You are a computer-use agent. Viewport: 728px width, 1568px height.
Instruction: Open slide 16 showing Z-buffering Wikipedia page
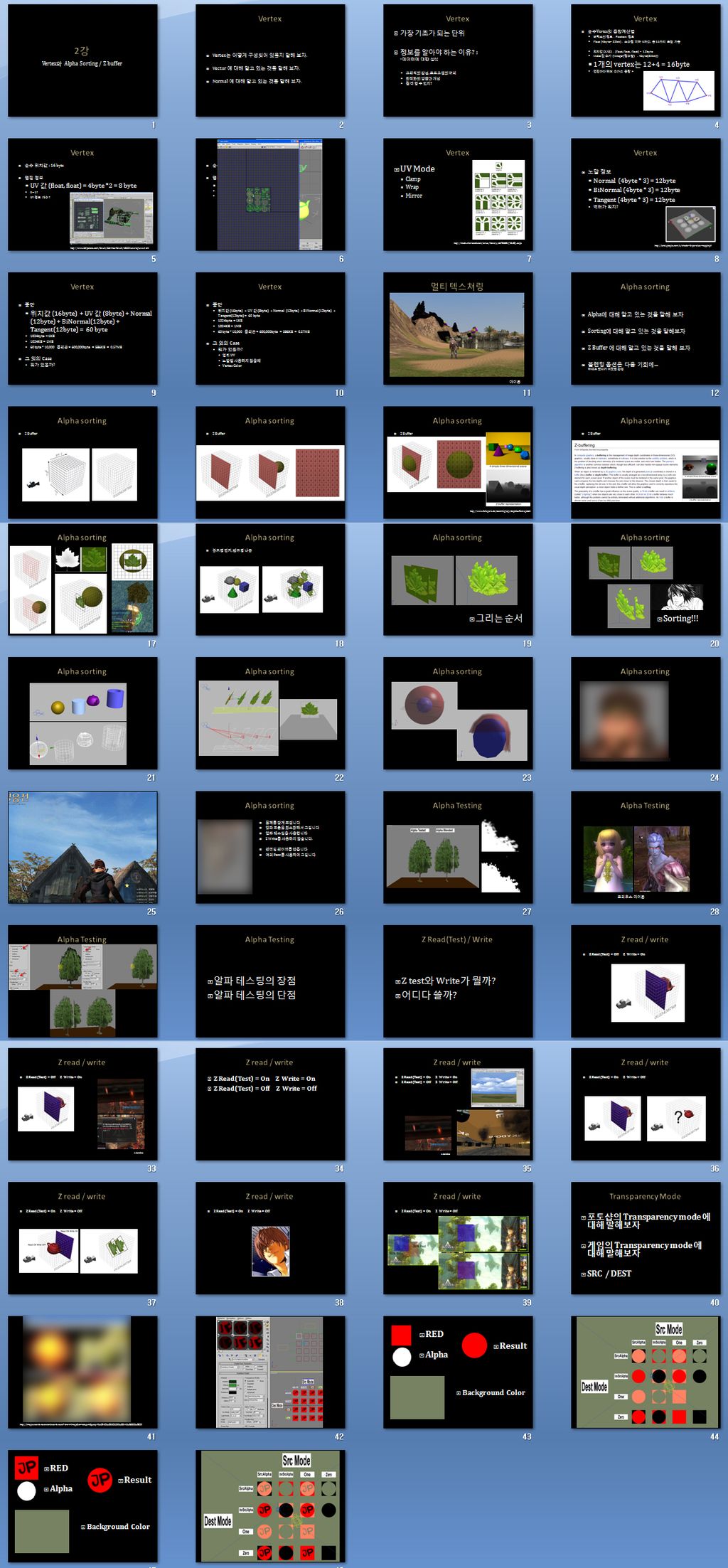(x=646, y=462)
